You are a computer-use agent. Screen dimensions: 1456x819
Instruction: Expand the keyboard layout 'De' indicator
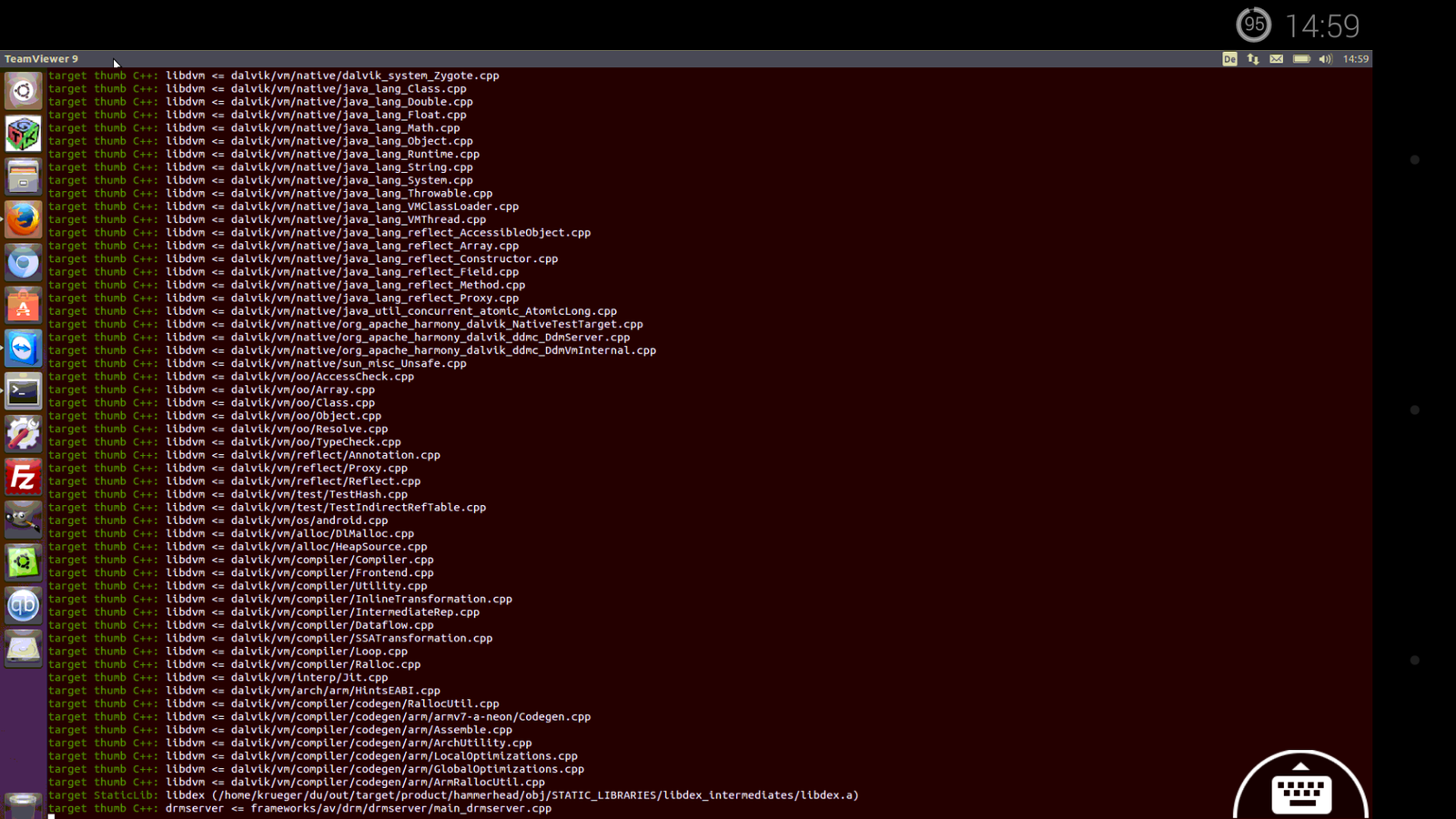(x=1229, y=59)
